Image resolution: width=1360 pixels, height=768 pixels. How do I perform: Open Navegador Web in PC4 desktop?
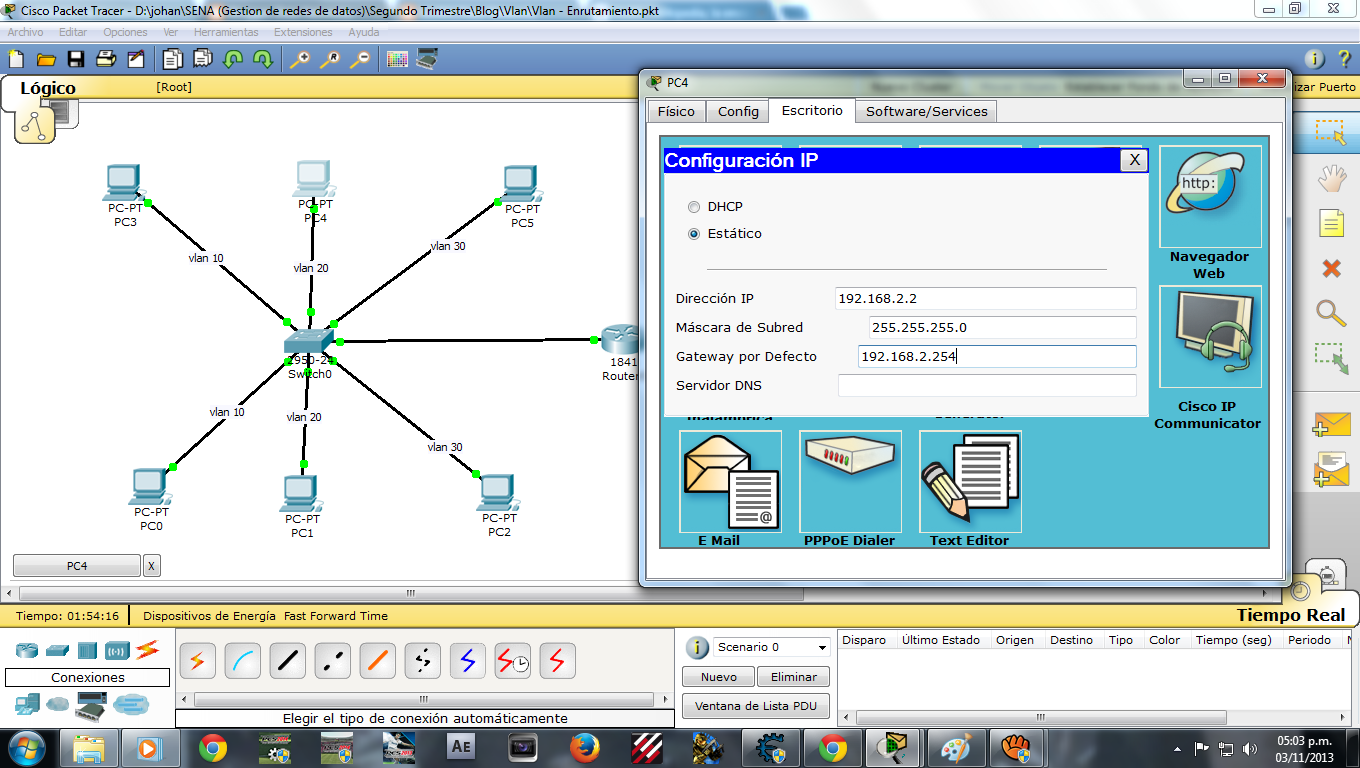(1210, 197)
